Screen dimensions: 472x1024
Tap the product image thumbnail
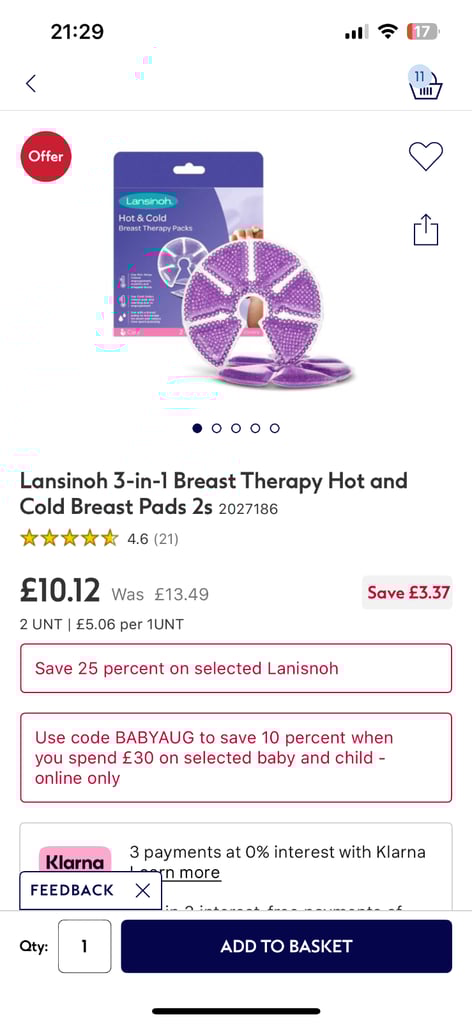(235, 271)
